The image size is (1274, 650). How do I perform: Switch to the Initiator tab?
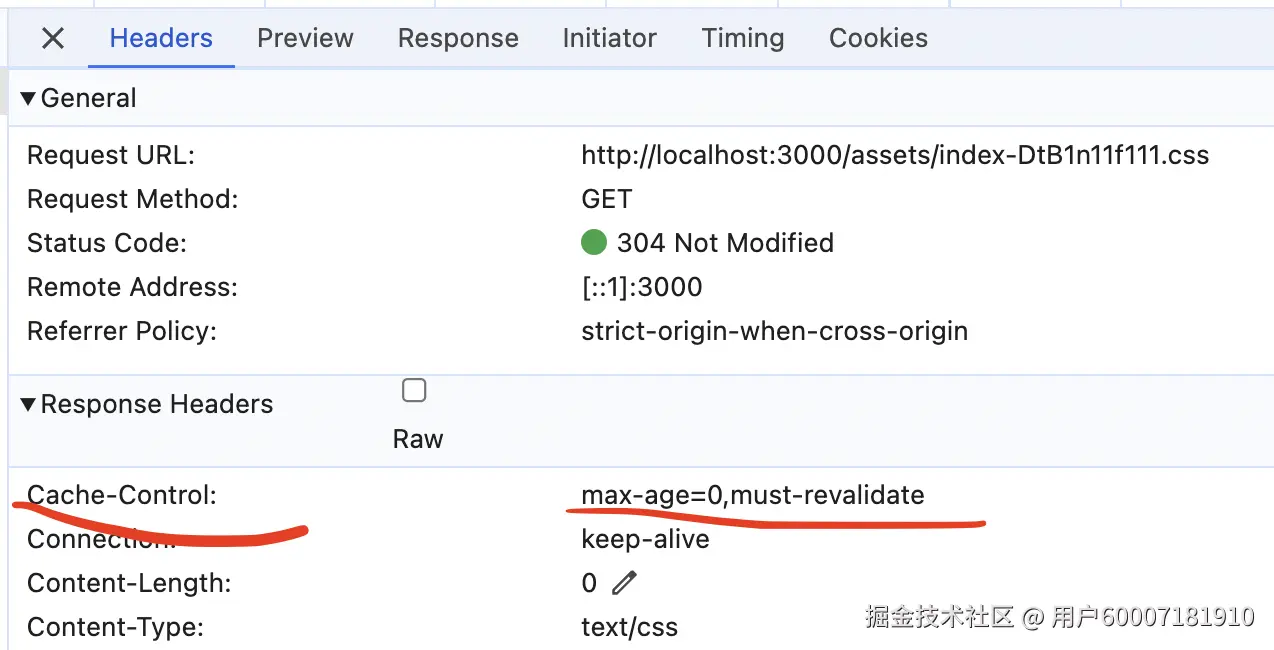pyautogui.click(x=609, y=39)
